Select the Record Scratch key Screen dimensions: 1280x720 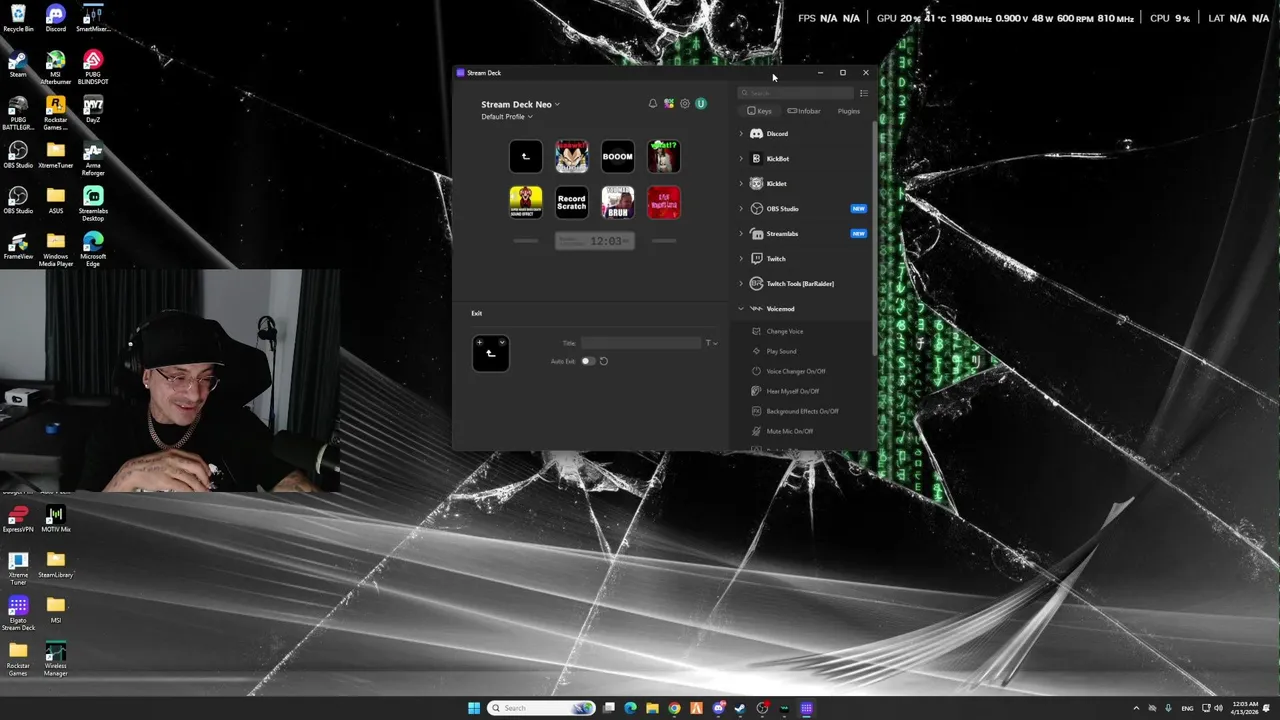click(x=572, y=202)
